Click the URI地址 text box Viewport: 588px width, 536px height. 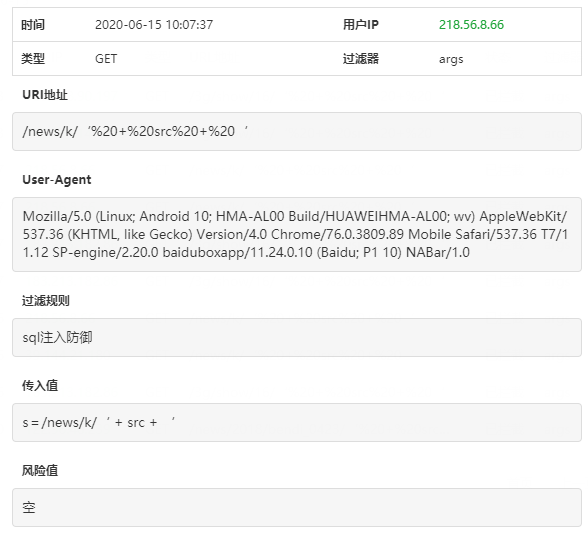[x=297, y=131]
